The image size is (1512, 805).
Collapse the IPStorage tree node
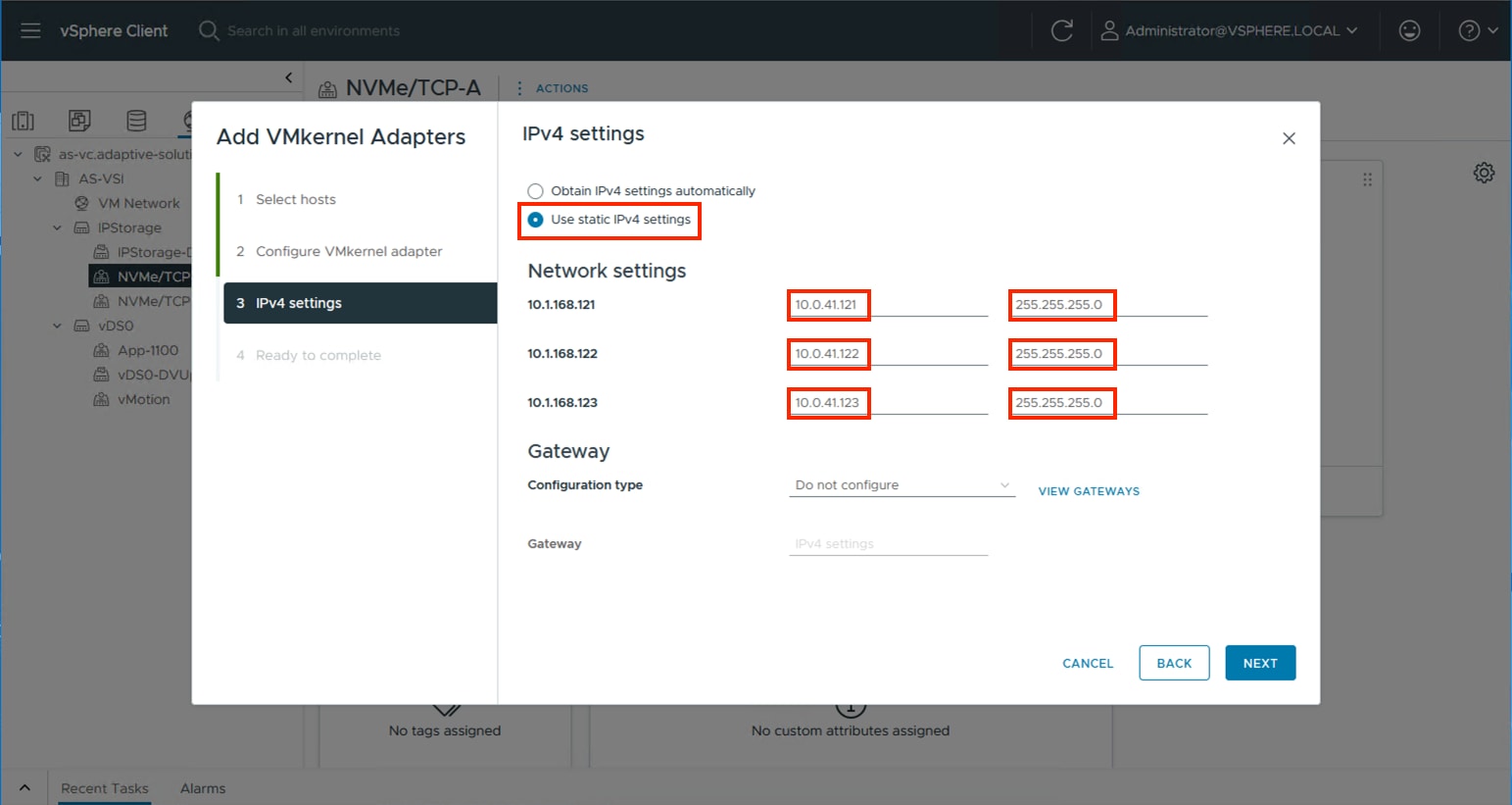[57, 227]
